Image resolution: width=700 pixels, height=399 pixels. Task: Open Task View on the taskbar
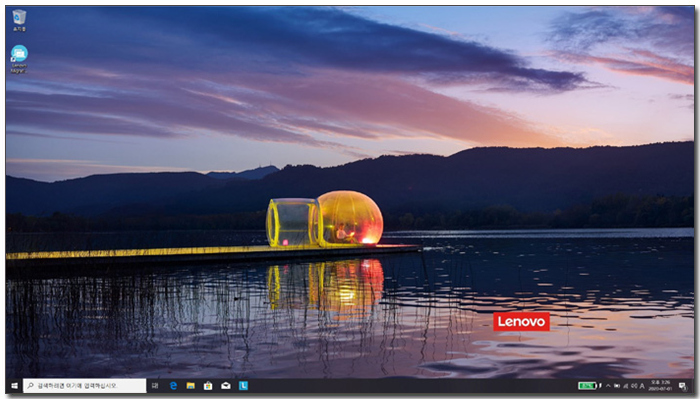point(155,385)
